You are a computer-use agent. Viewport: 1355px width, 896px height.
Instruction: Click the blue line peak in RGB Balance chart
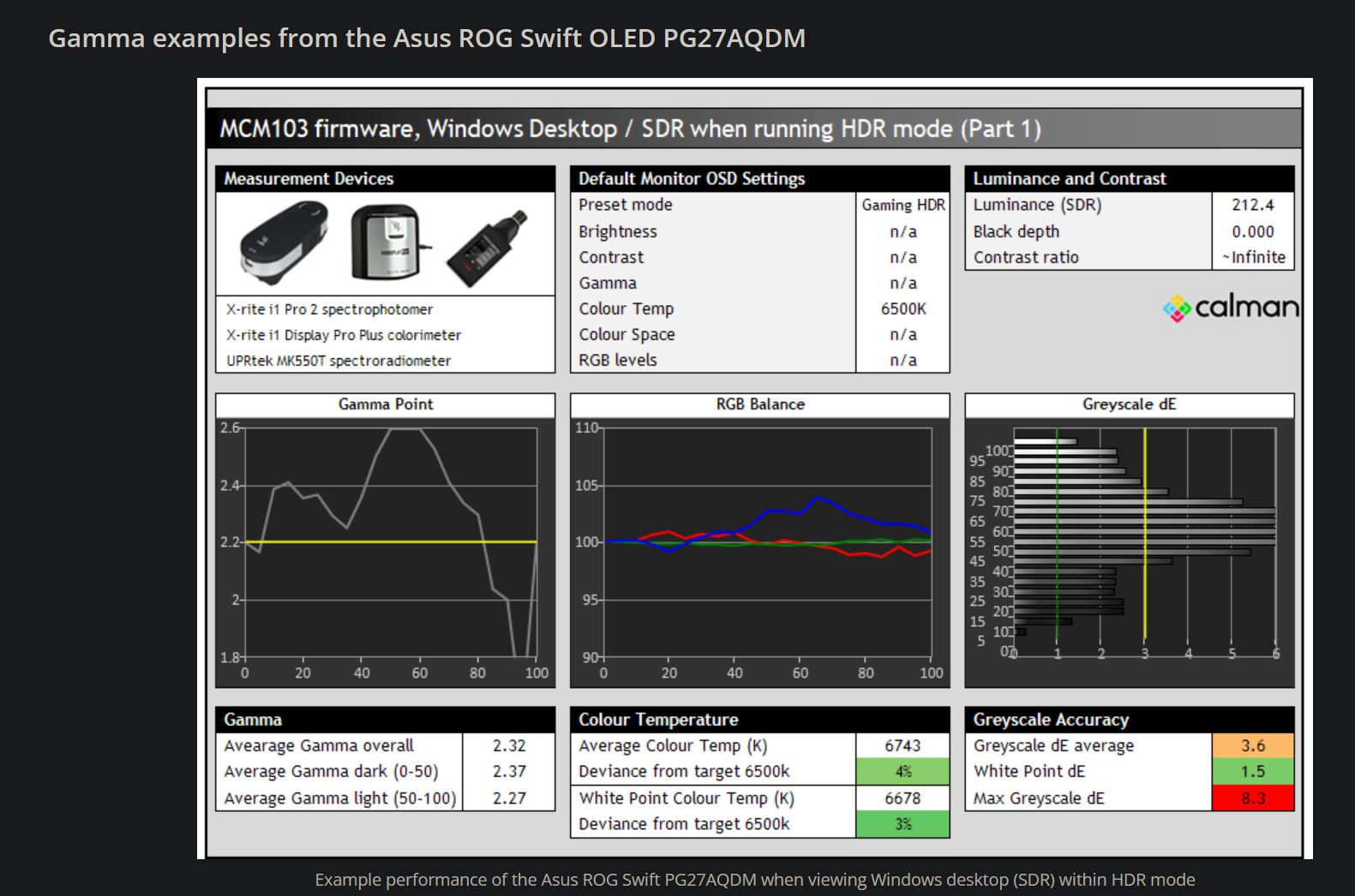817,499
